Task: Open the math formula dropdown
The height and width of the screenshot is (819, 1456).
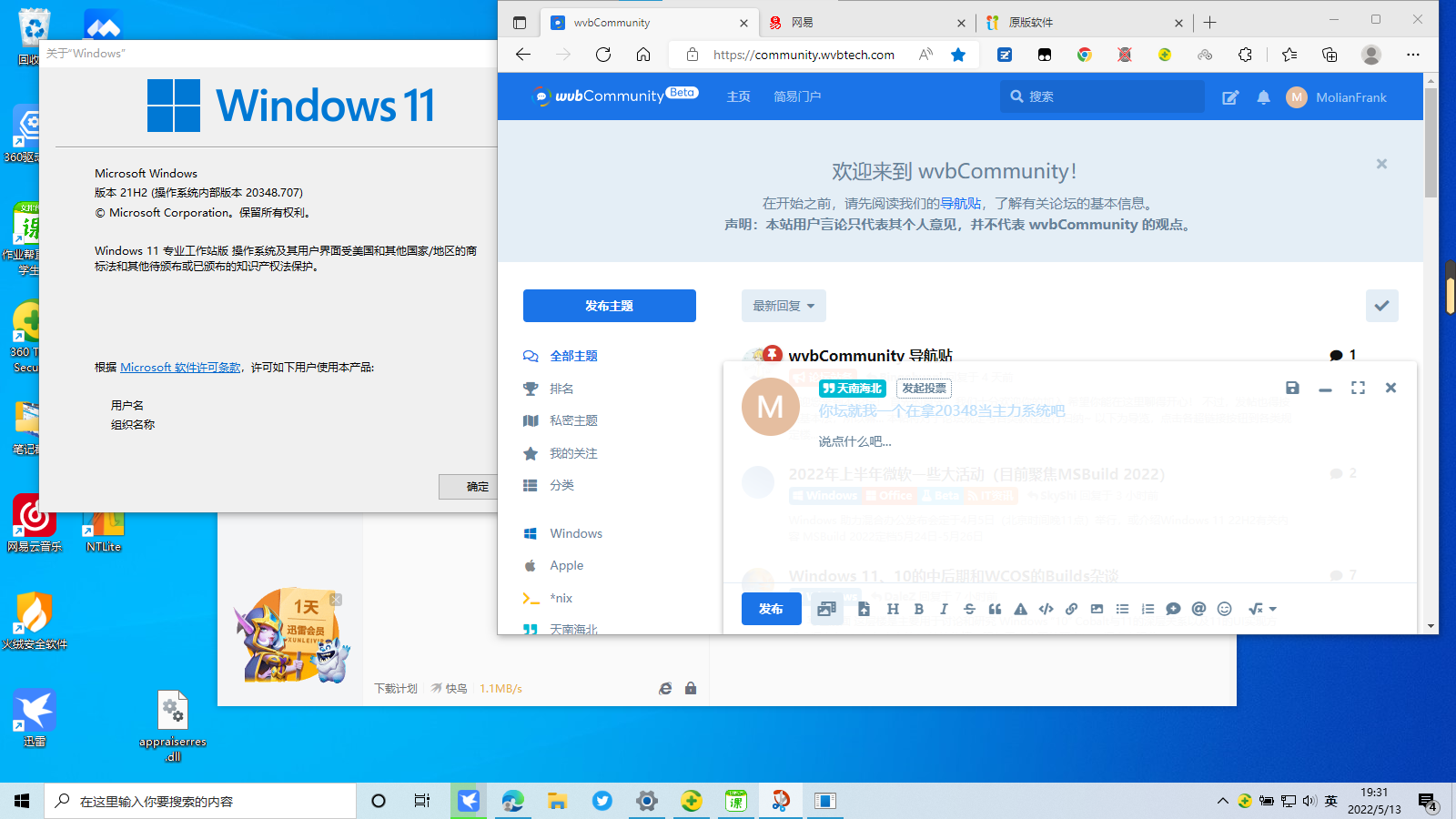Action: pos(1262,609)
